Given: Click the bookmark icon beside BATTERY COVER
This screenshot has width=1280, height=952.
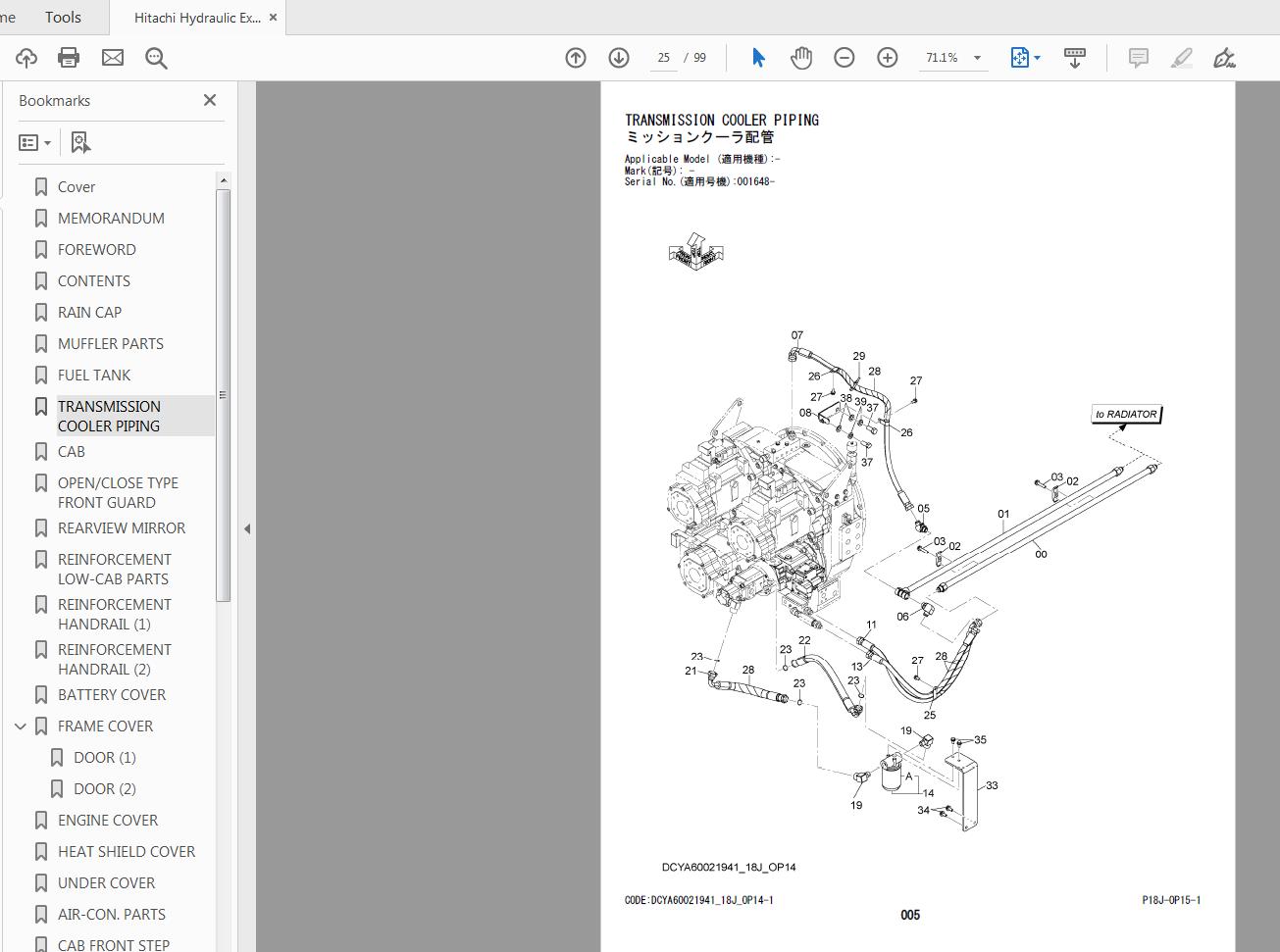Looking at the screenshot, I should tap(41, 695).
